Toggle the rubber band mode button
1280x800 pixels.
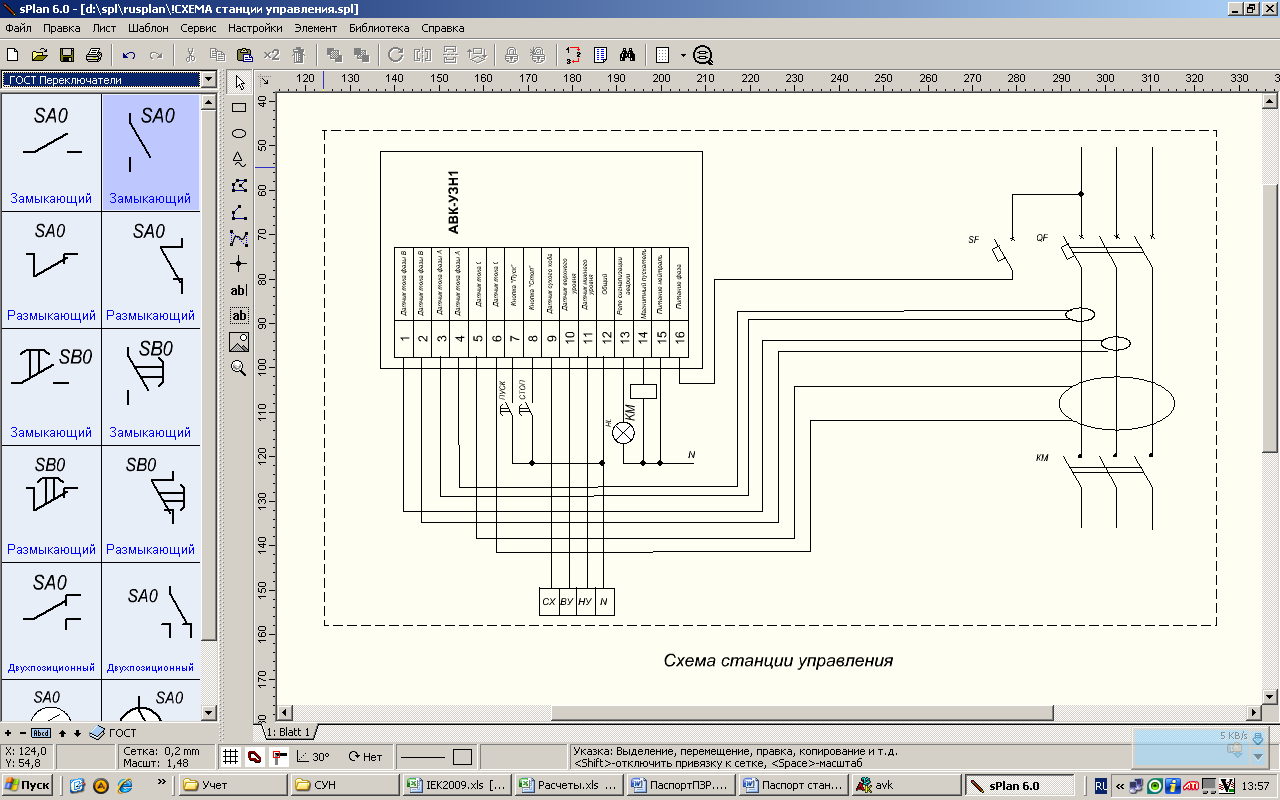pos(255,757)
